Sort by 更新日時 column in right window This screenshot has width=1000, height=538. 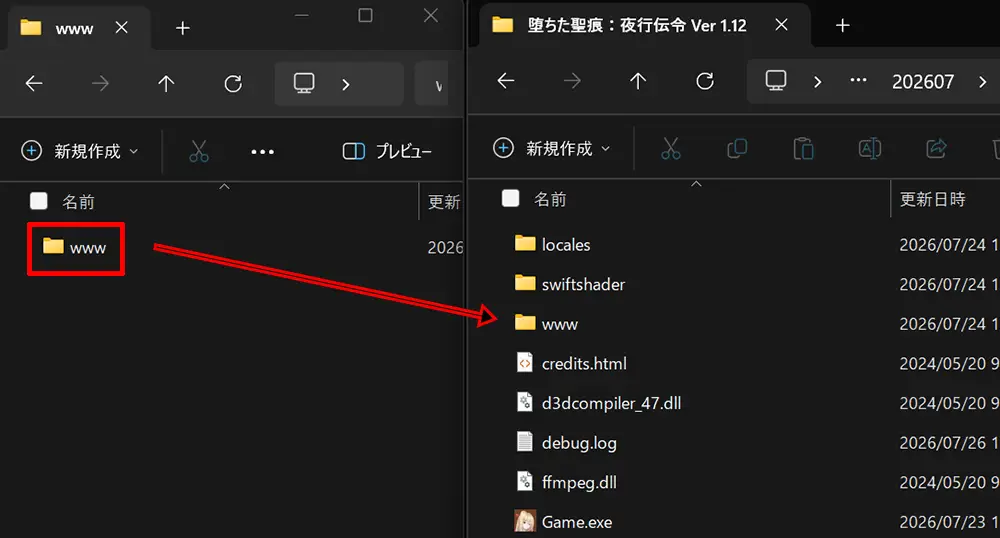[x=932, y=200]
